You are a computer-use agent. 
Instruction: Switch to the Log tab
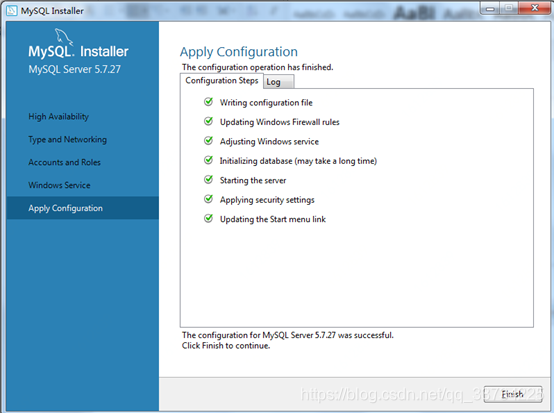click(x=278, y=82)
